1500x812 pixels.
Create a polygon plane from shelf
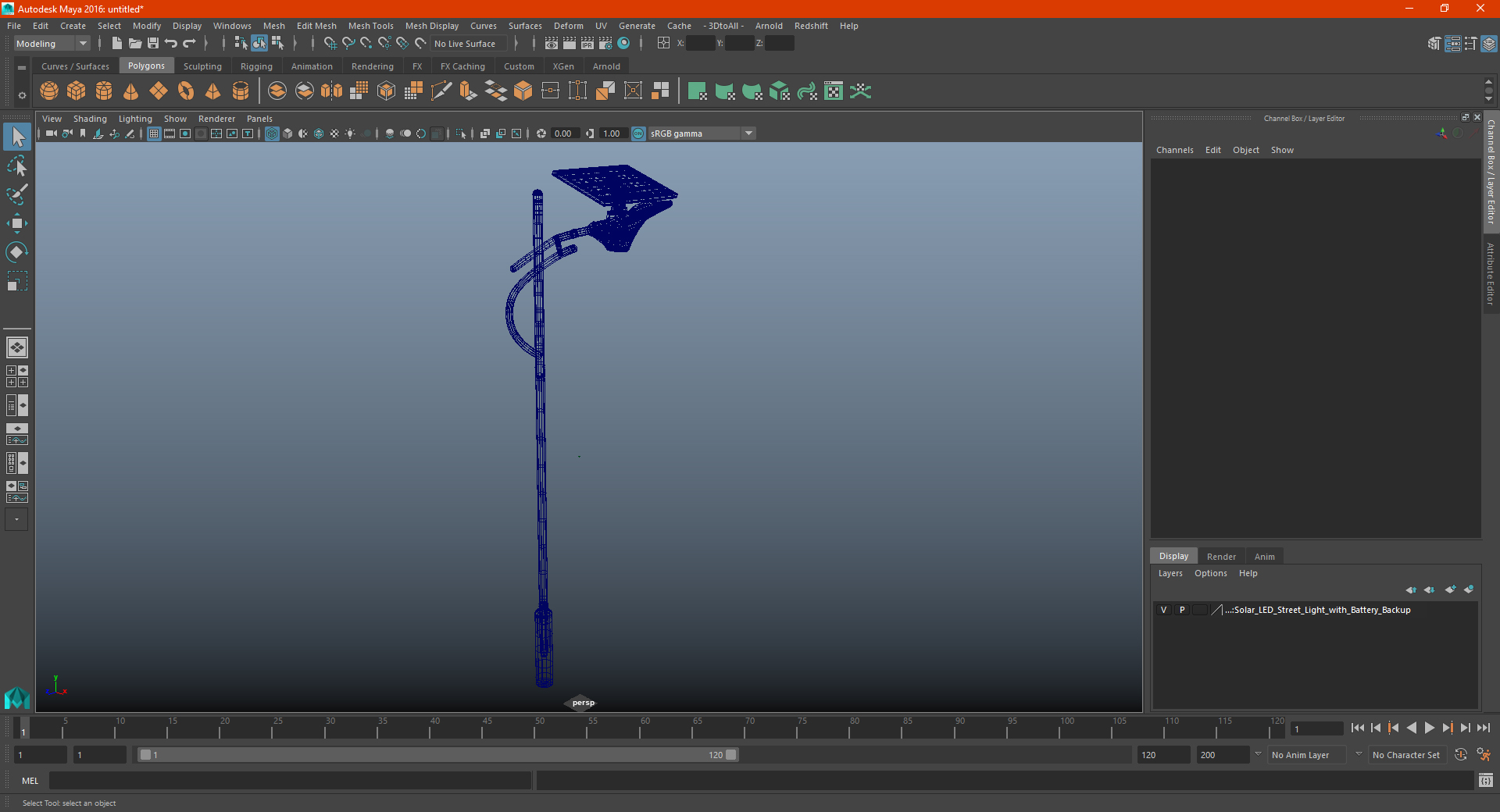[x=159, y=91]
